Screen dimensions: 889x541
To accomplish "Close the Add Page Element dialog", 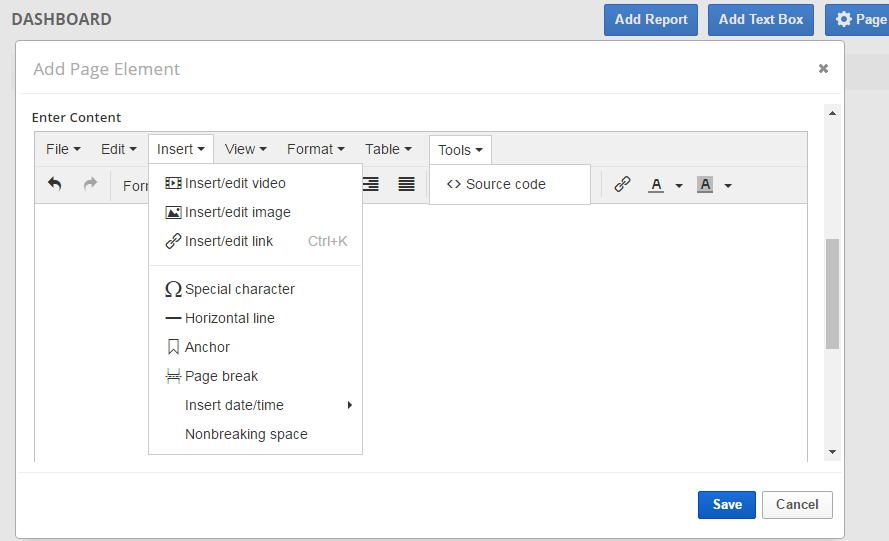I will pos(823,69).
